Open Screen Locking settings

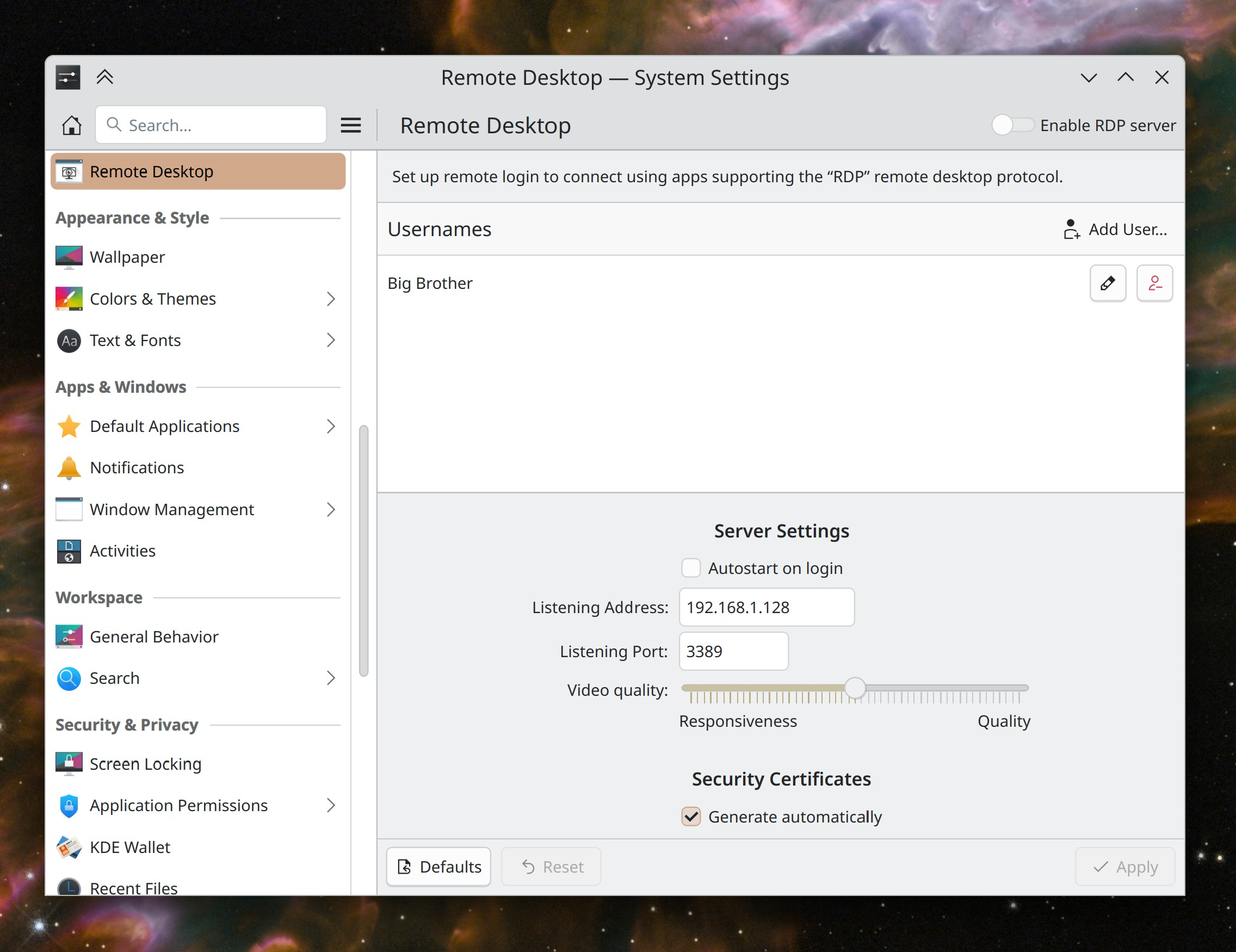(x=145, y=764)
